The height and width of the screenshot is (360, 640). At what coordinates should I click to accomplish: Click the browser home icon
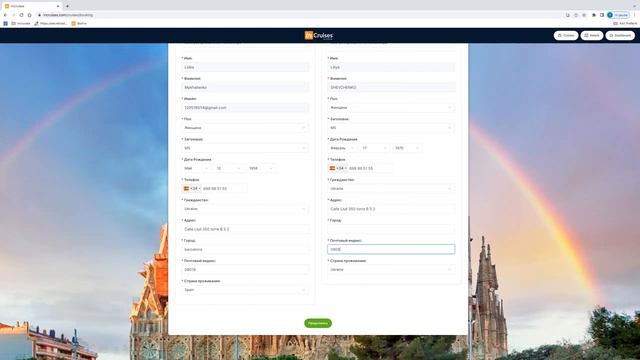coord(29,15)
